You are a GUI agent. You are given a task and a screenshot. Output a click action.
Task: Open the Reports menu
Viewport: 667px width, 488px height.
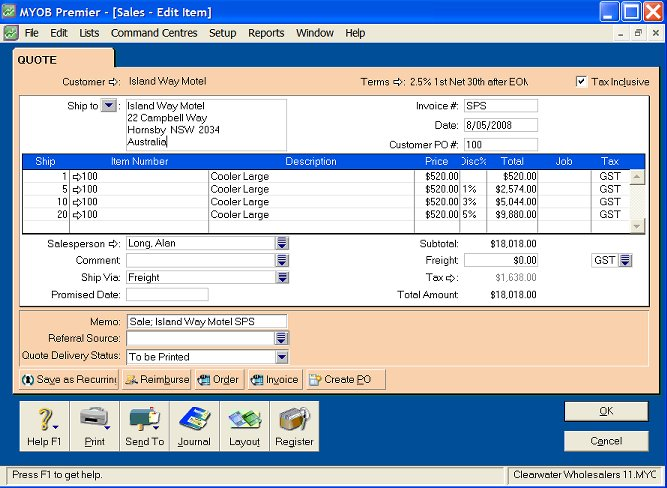(266, 33)
